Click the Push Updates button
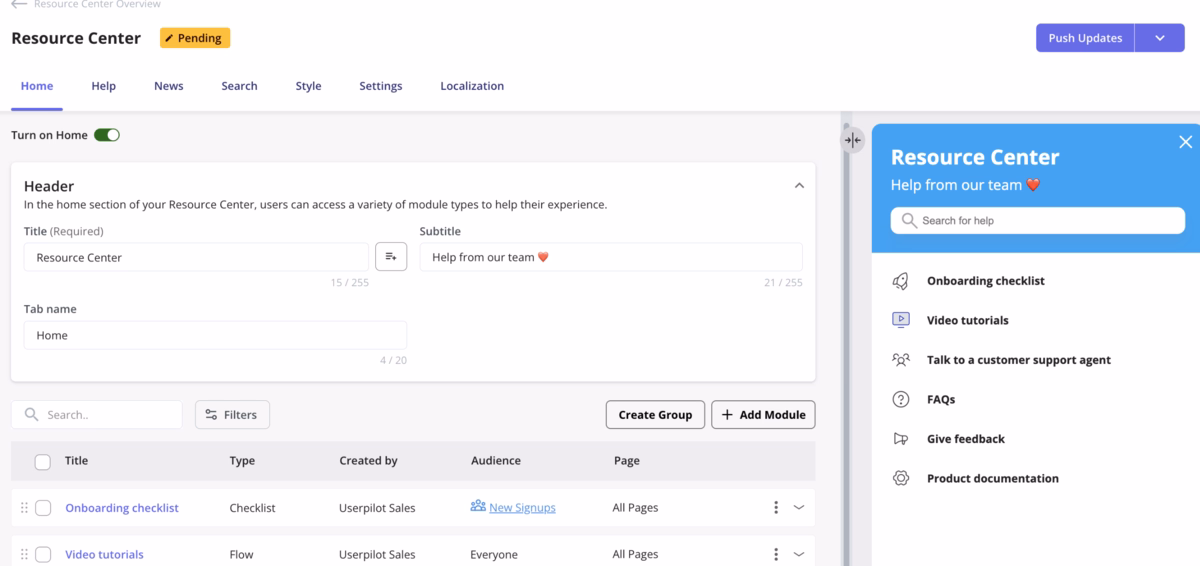The image size is (1200, 566). 1085,38
